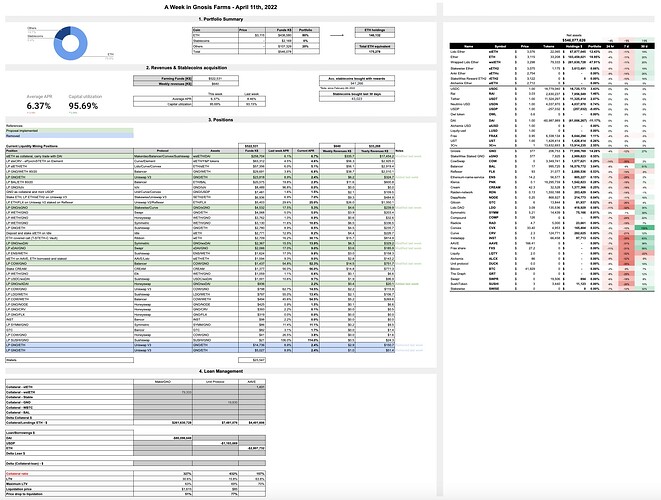
Task: Select the '4. Loan Management' section header
Action: click(x=220, y=371)
